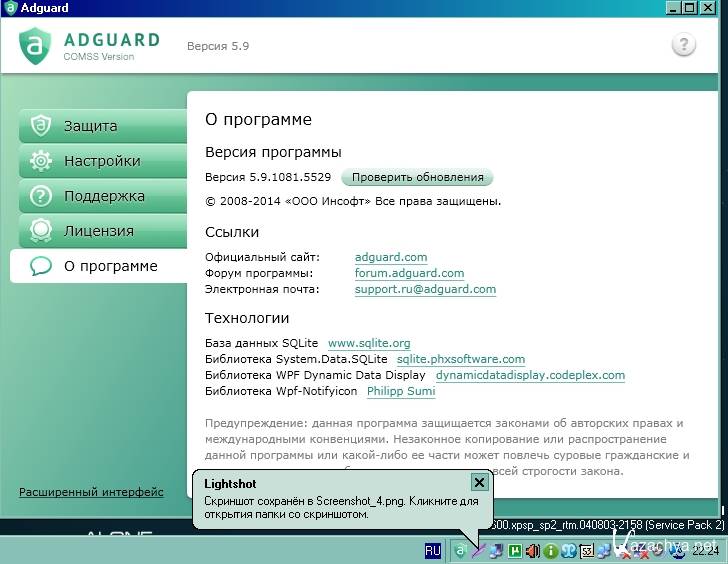The height and width of the screenshot is (564, 728).
Task: Open the adguard.com official site link
Action: pyautogui.click(x=391, y=257)
